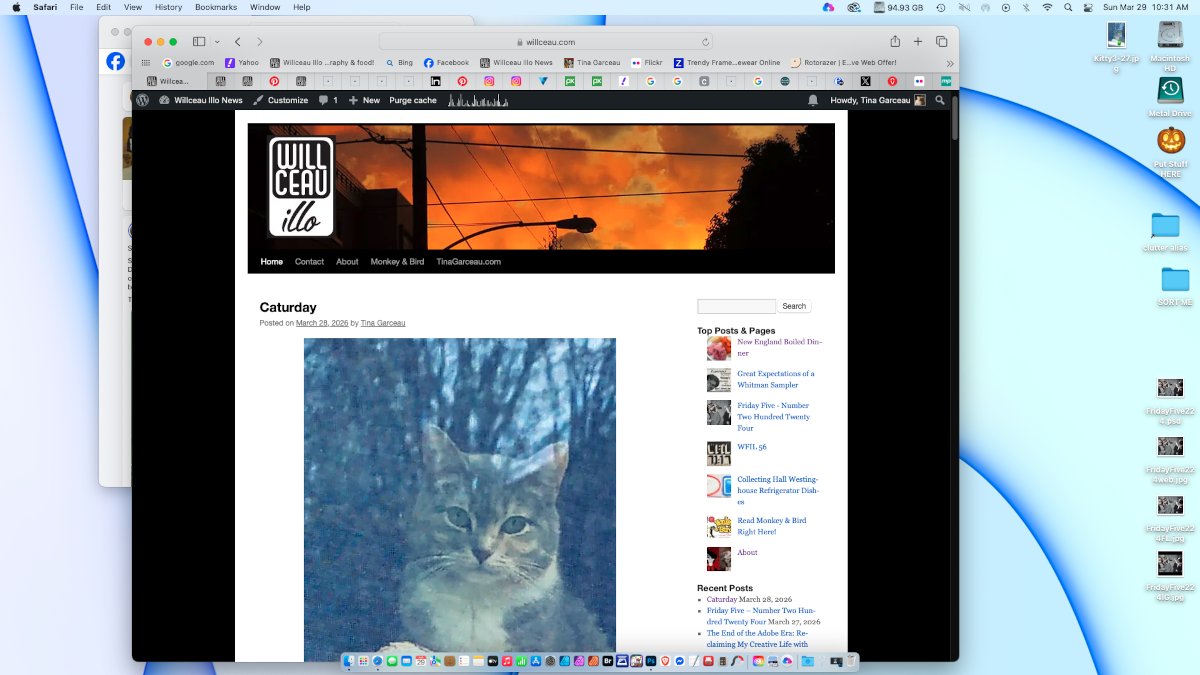Open a new tab with plus icon

918,42
